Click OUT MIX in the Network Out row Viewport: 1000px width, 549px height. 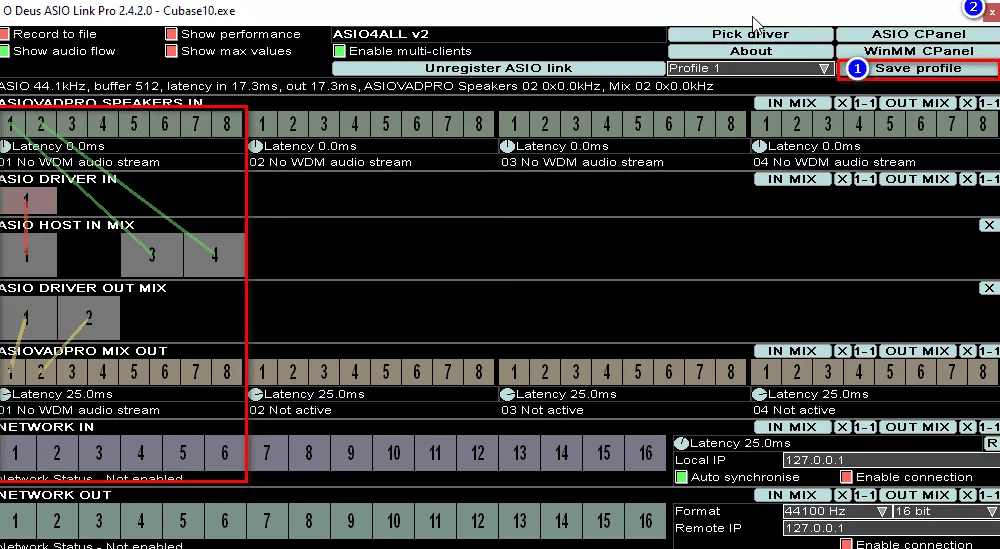tap(918, 495)
